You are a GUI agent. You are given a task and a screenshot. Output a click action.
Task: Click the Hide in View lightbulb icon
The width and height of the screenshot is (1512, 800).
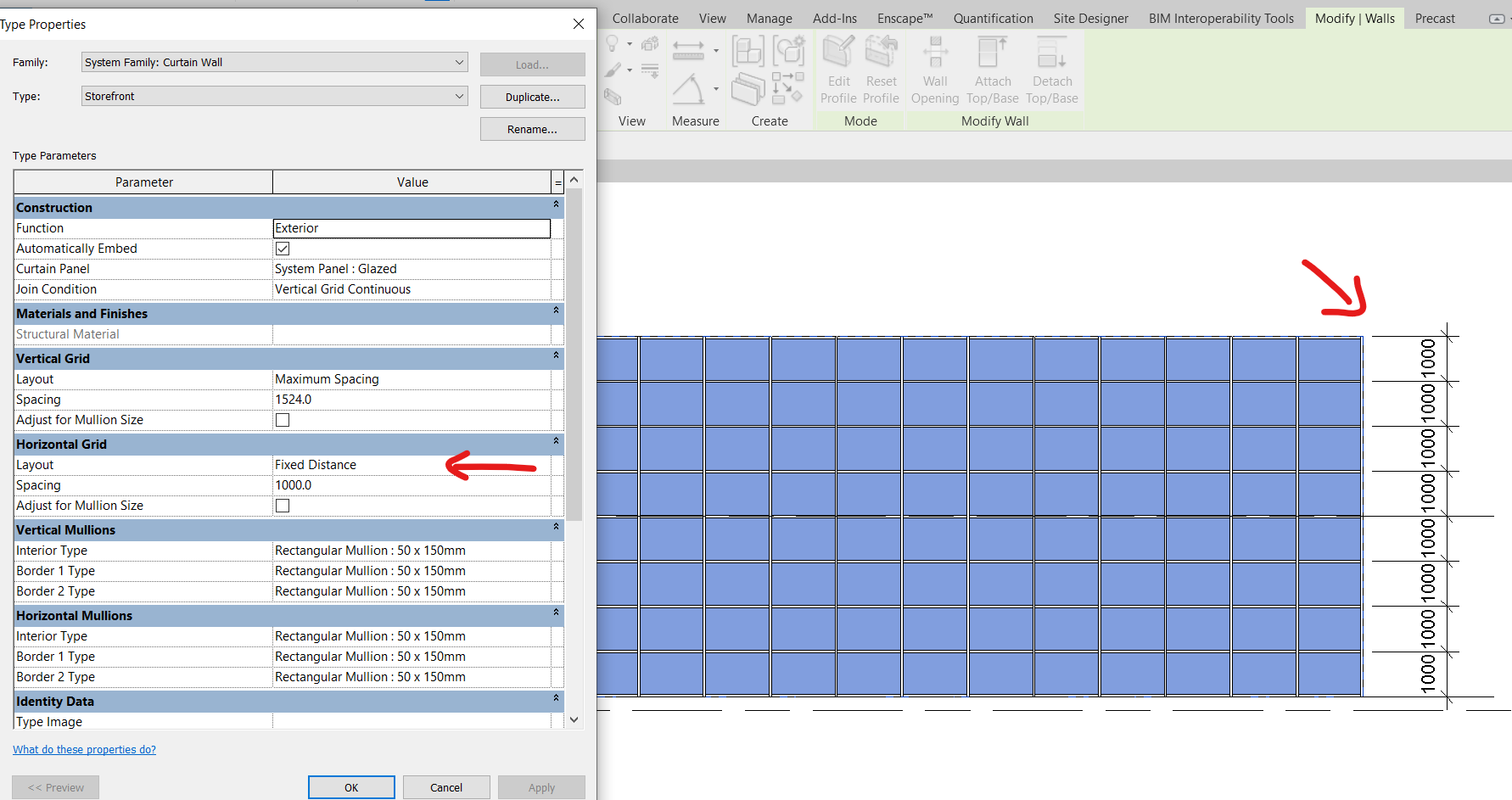612,43
